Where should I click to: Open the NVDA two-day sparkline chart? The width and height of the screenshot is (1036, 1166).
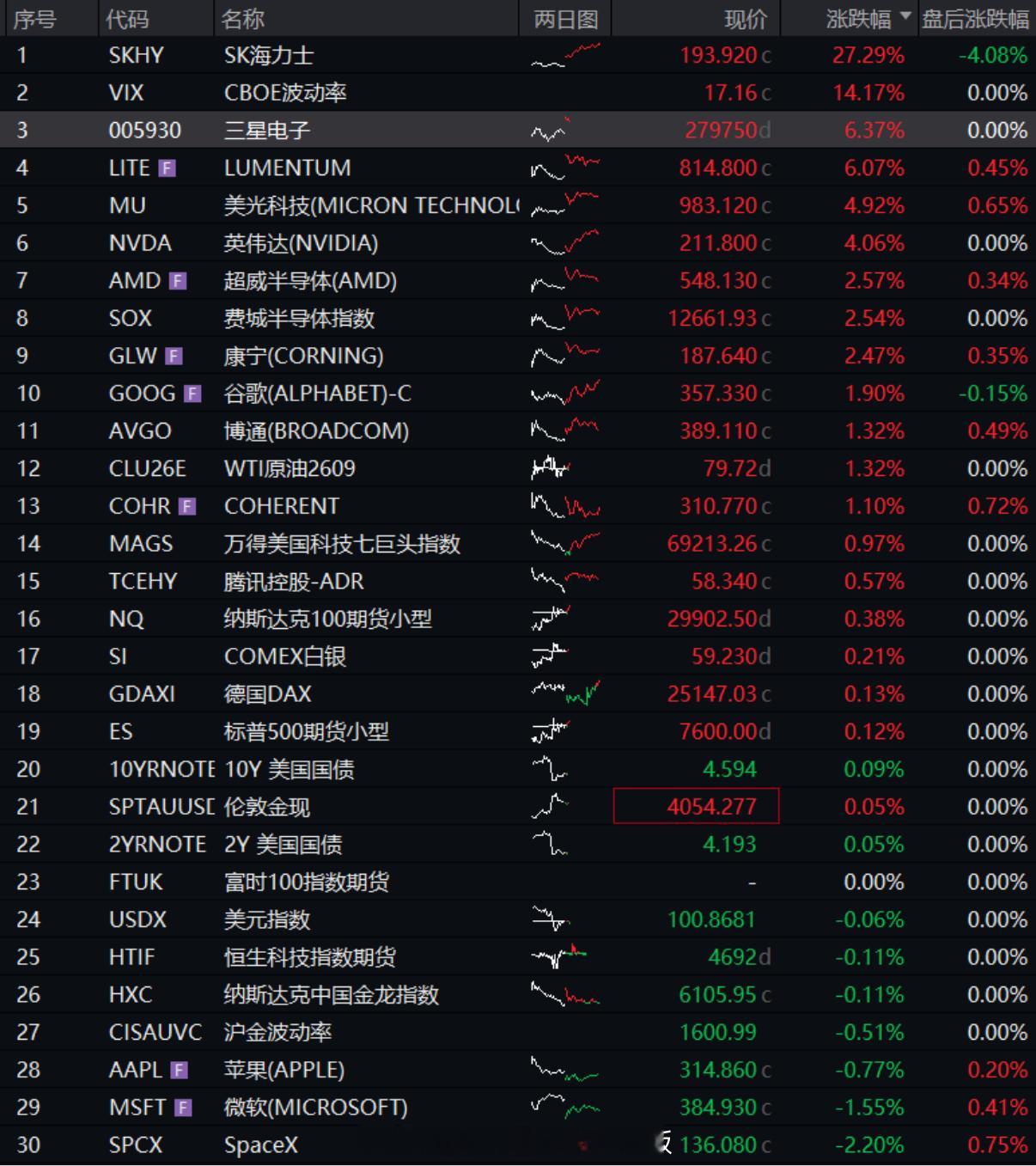[565, 243]
